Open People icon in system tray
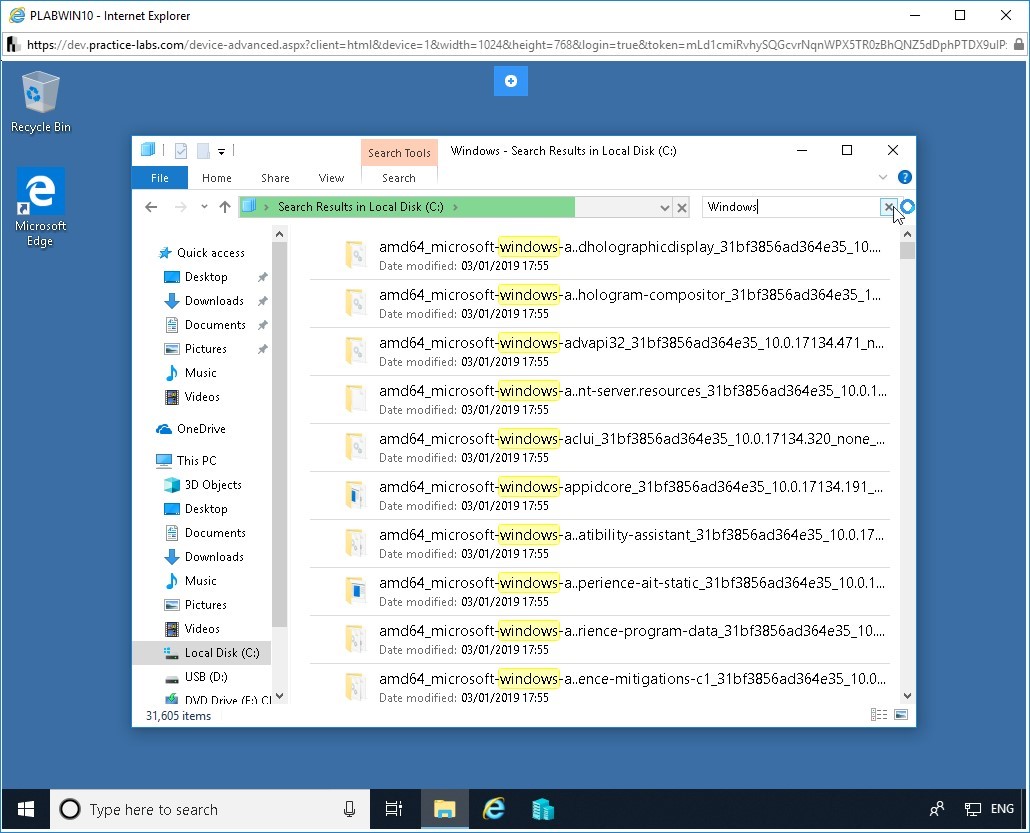 (x=937, y=809)
